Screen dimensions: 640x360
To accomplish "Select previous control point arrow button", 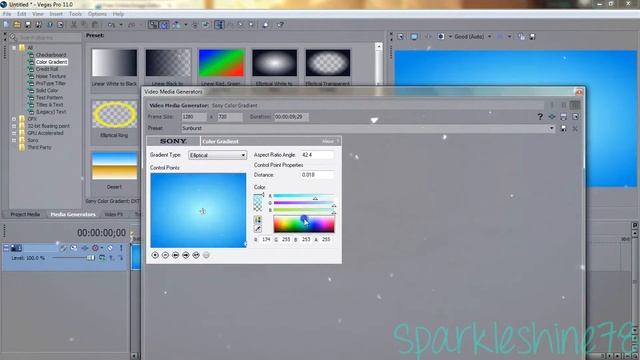I will point(176,255).
